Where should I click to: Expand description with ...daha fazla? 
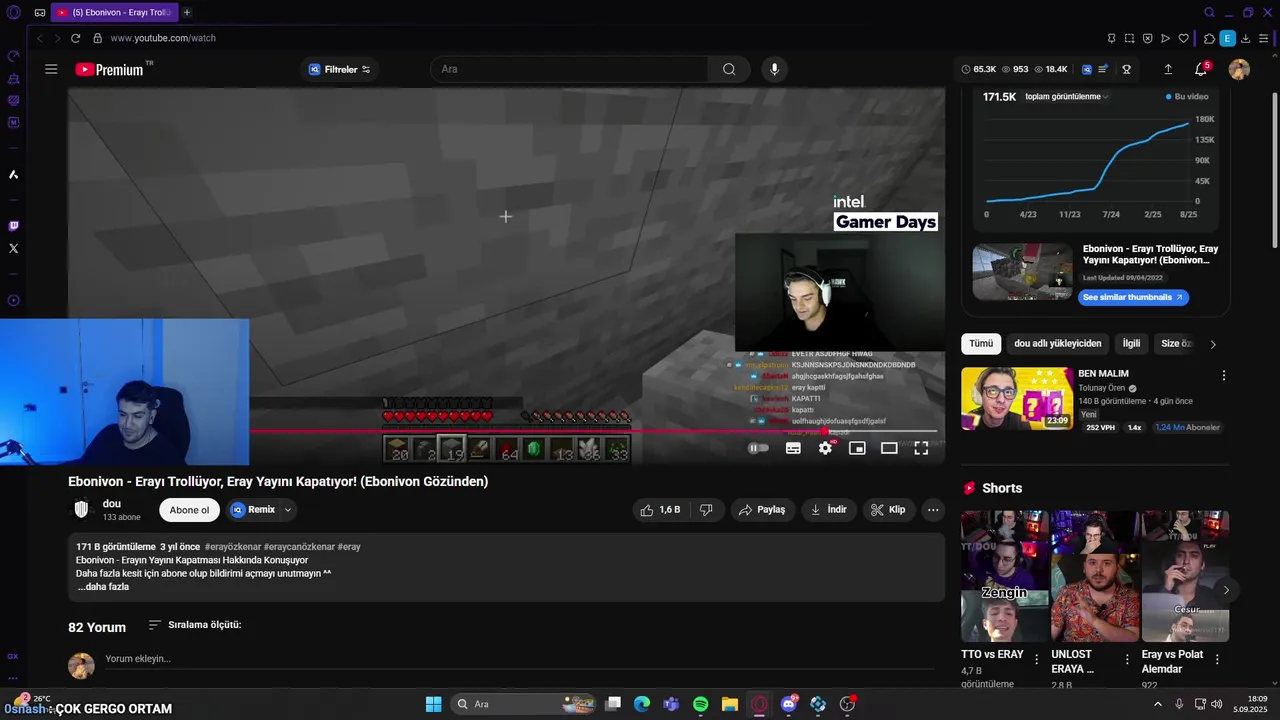[103, 587]
